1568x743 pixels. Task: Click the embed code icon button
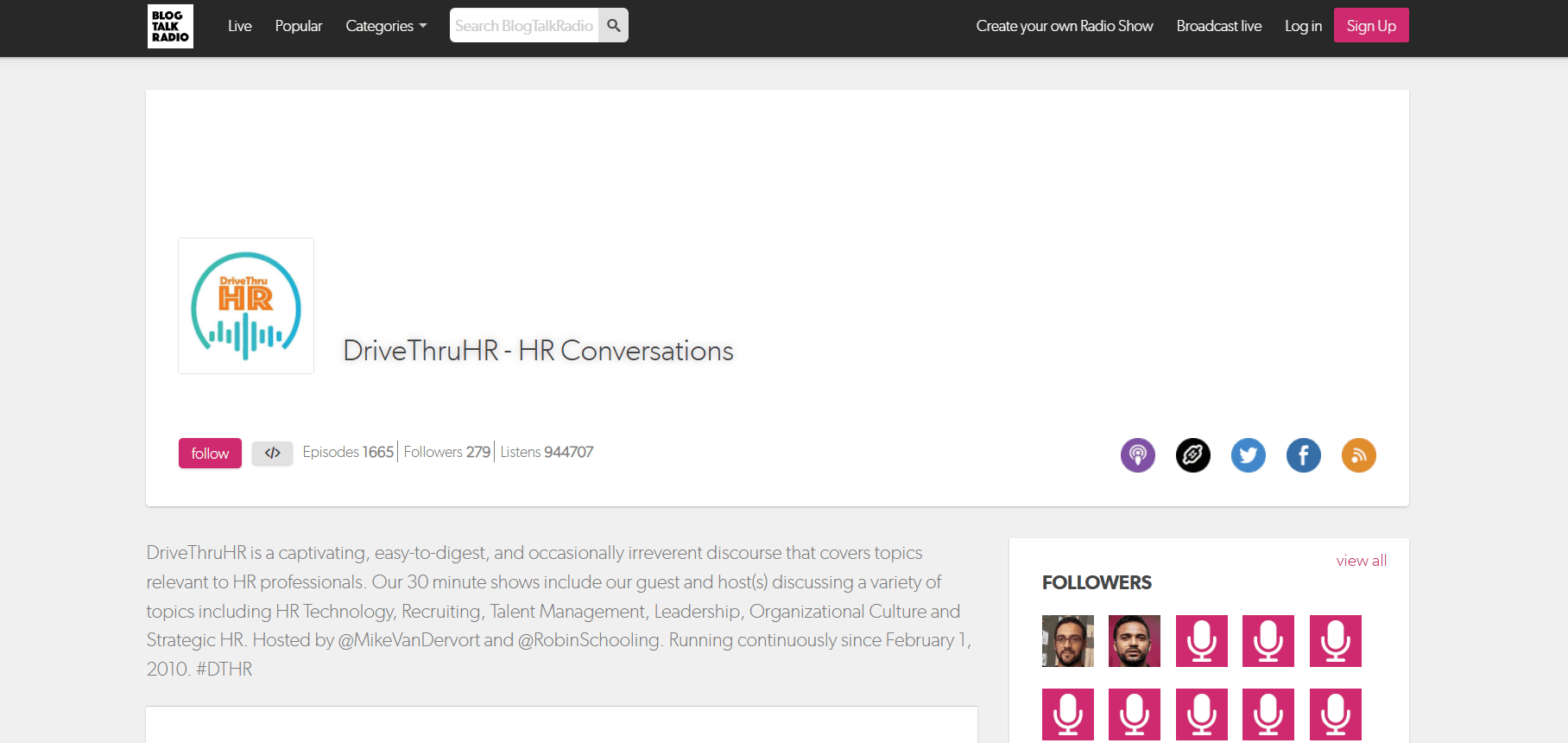[272, 453]
